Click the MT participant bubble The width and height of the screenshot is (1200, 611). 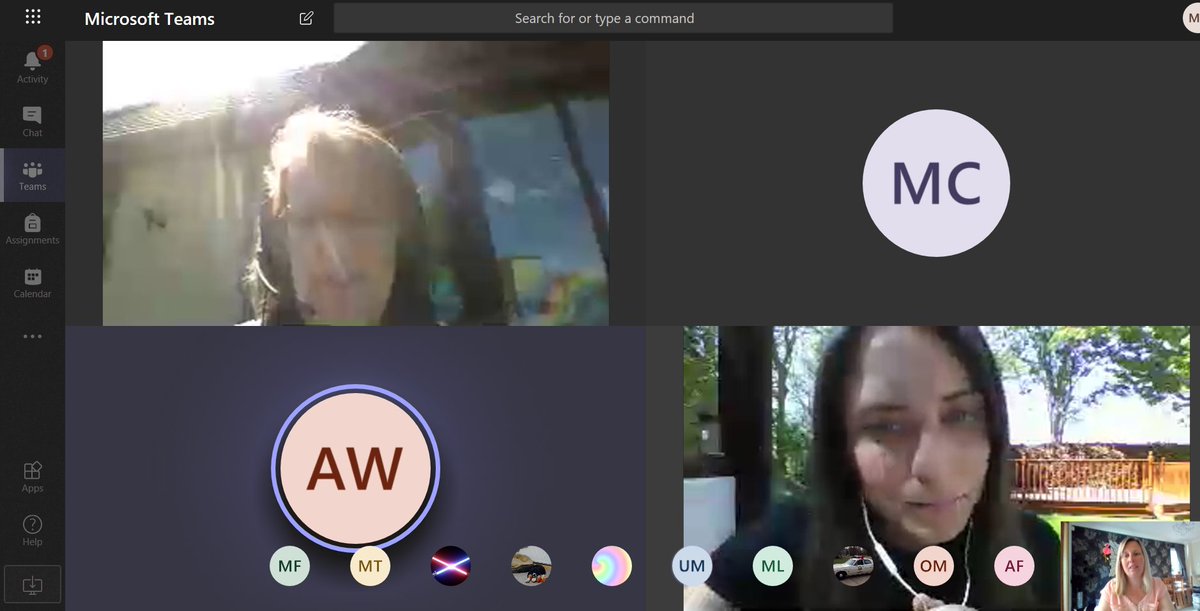(370, 566)
